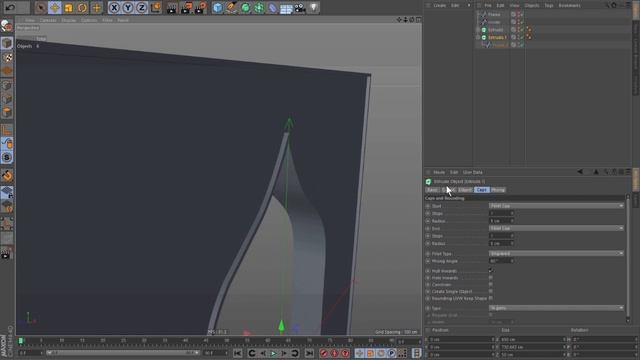Switch to the Phong tab

point(498,190)
